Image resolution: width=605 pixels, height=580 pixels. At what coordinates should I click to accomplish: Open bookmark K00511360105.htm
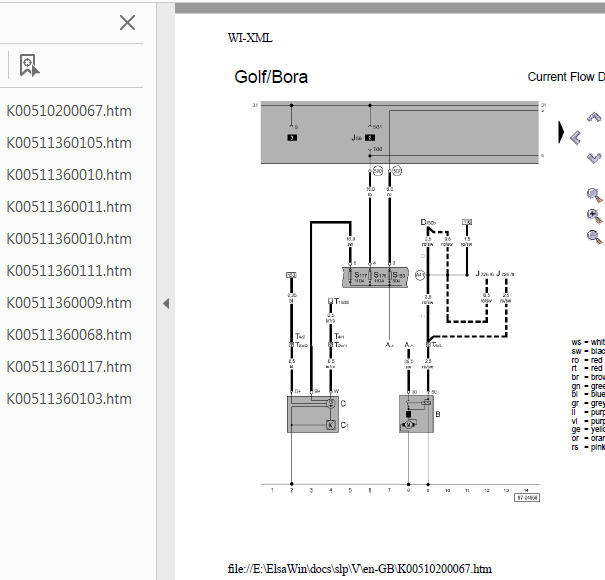(x=69, y=143)
